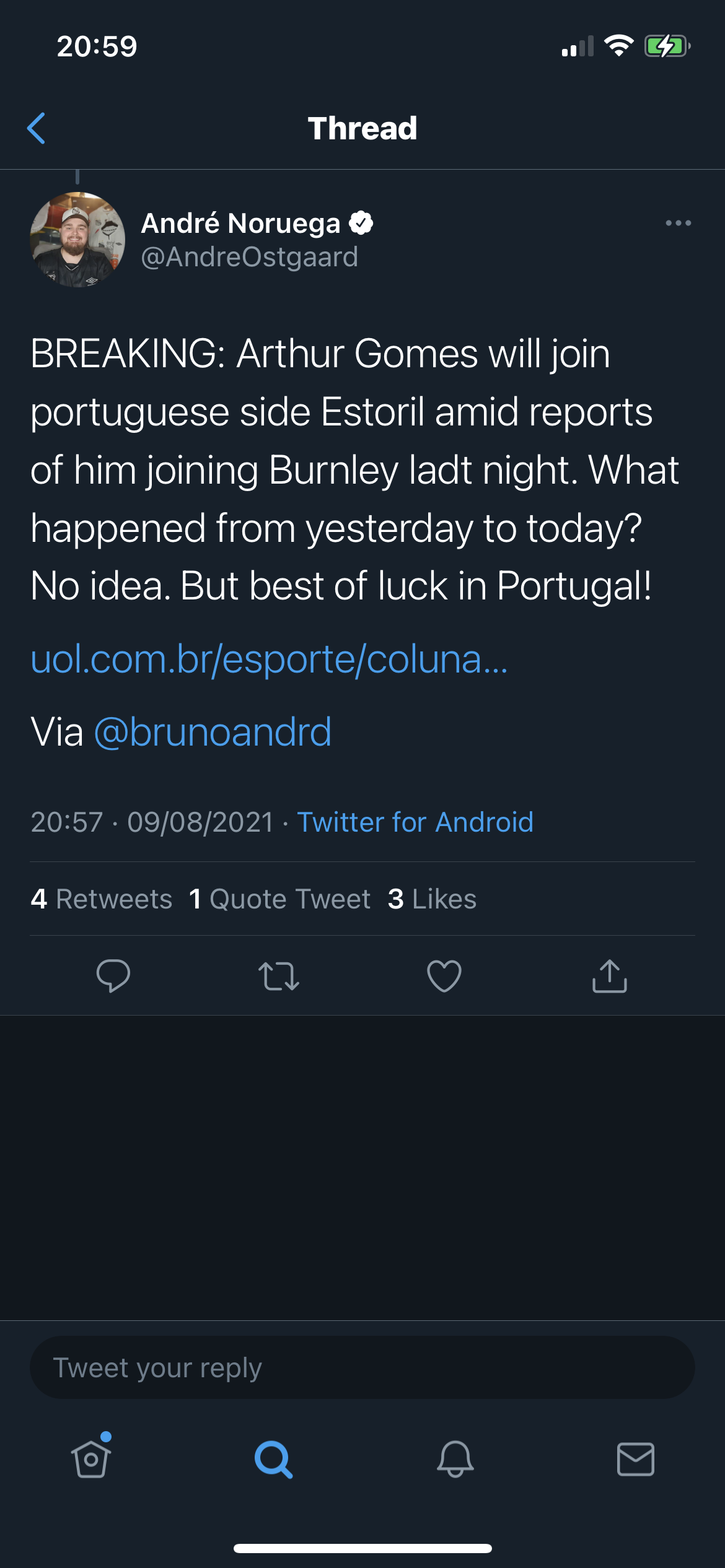Tap André Noruega's profile picture
725x1568 pixels.
coord(77,240)
